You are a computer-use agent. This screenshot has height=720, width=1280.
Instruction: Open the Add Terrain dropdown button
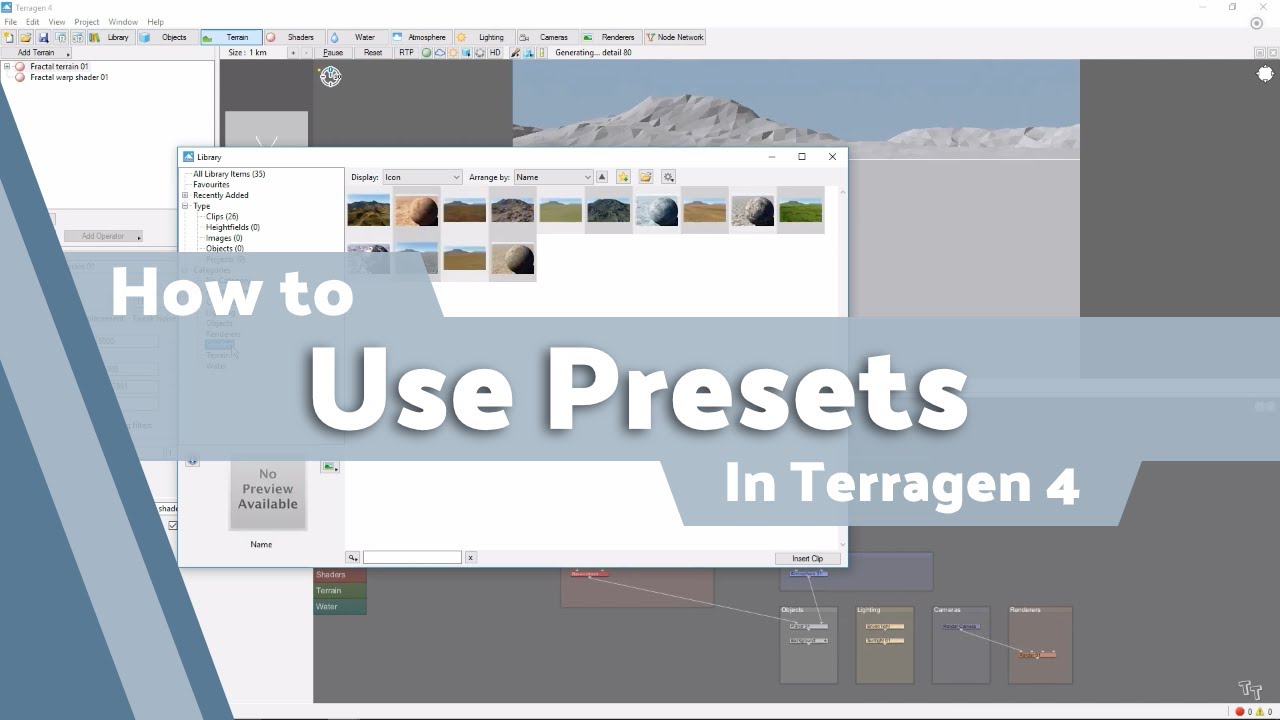tap(37, 52)
